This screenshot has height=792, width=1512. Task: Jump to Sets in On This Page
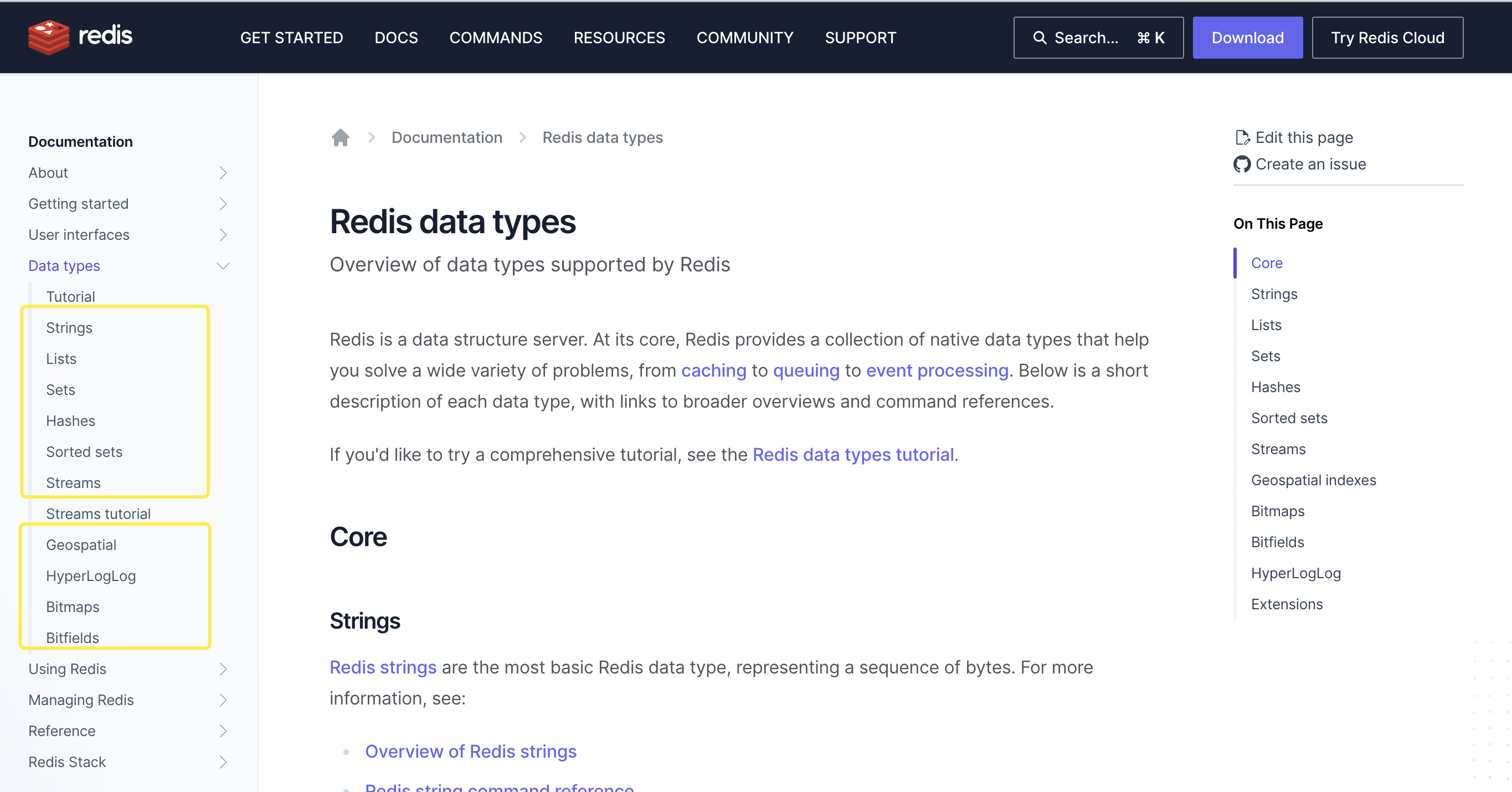[1266, 356]
